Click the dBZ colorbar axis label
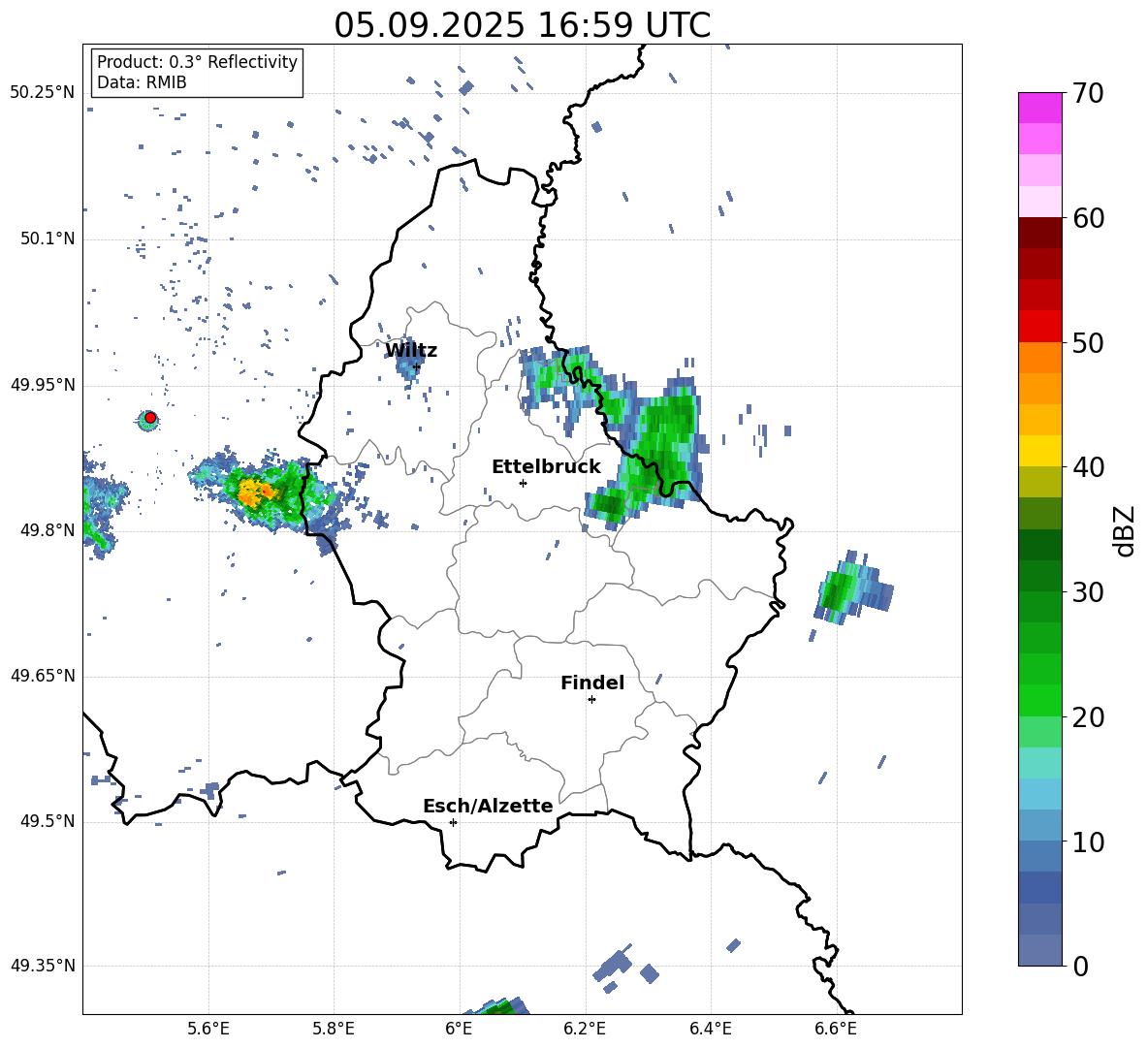This screenshot has width=1148, height=1048. point(1126,530)
